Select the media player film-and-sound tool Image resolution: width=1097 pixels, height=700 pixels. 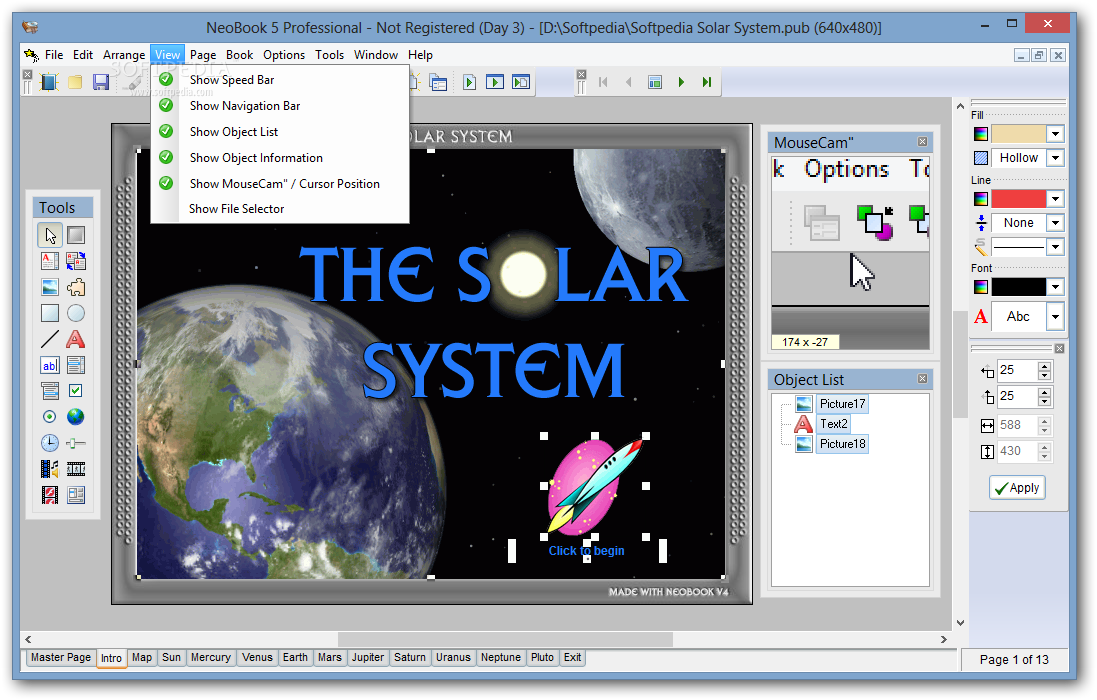(50, 469)
